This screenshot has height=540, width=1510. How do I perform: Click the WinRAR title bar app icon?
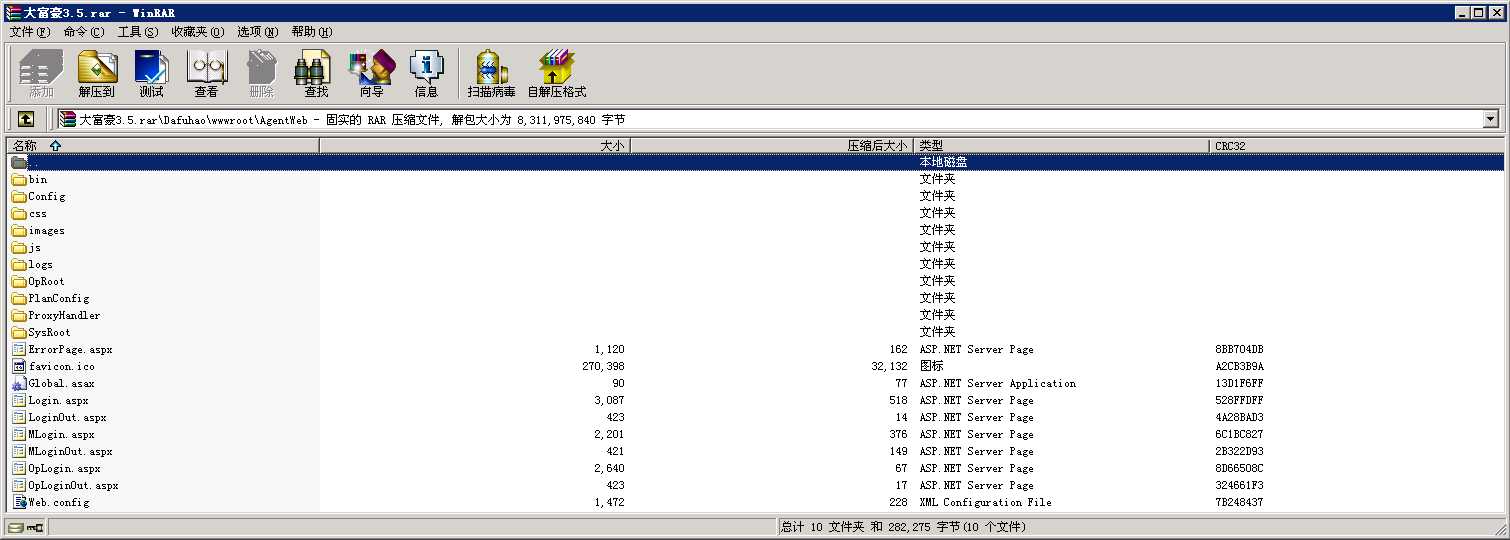[x=12, y=12]
